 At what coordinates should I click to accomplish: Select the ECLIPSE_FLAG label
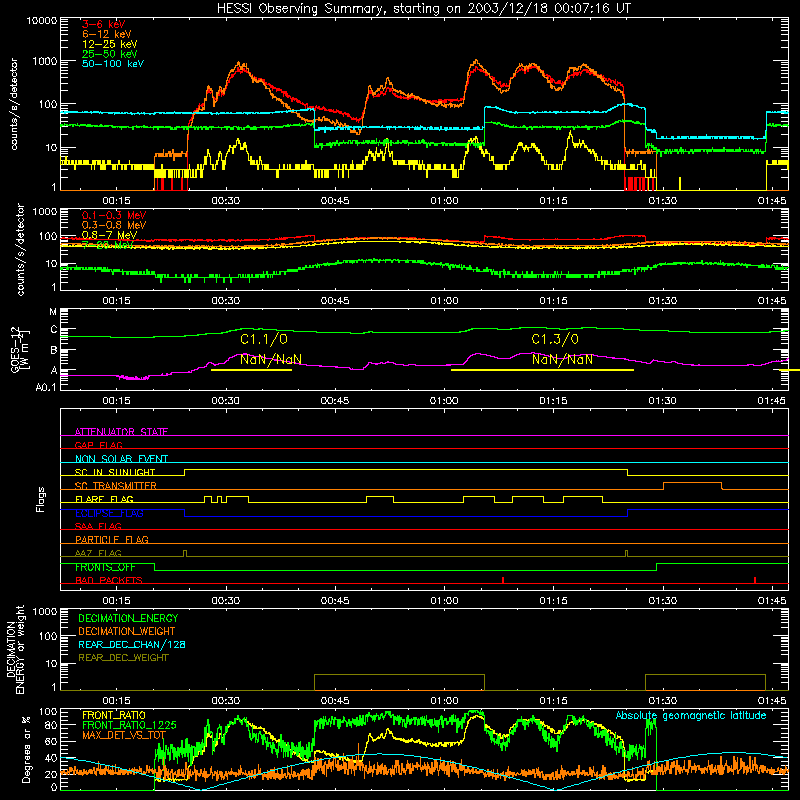pos(109,513)
